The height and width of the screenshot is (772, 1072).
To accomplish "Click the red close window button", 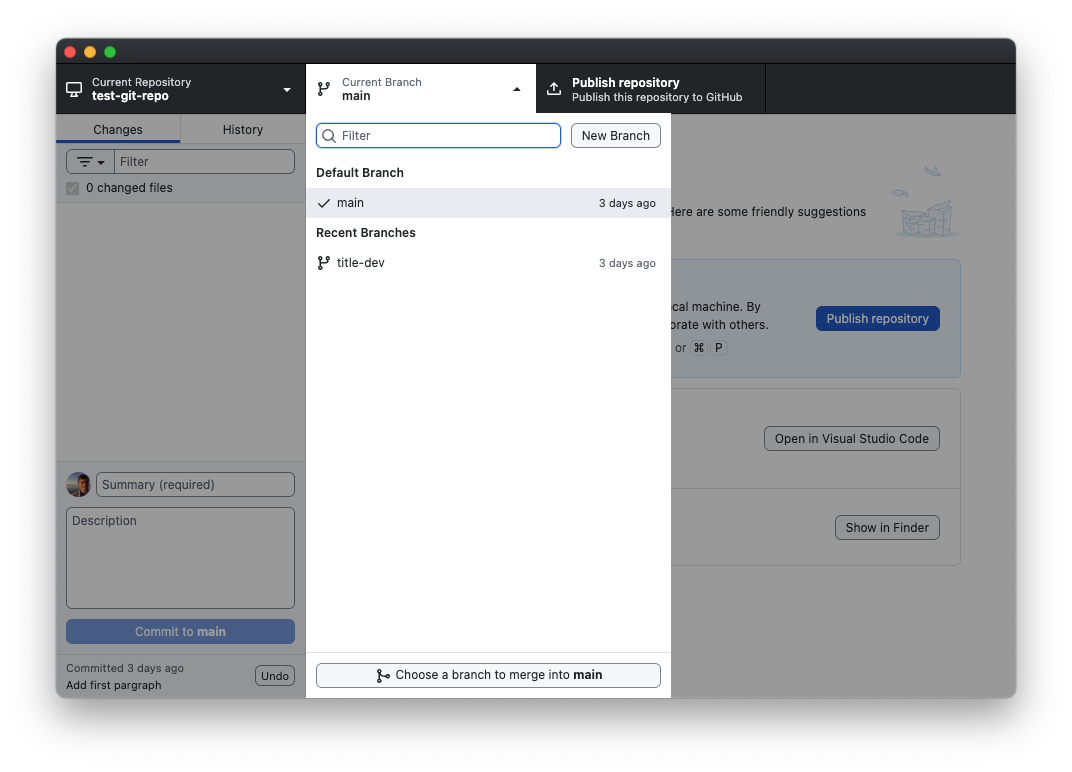I will coord(70,52).
